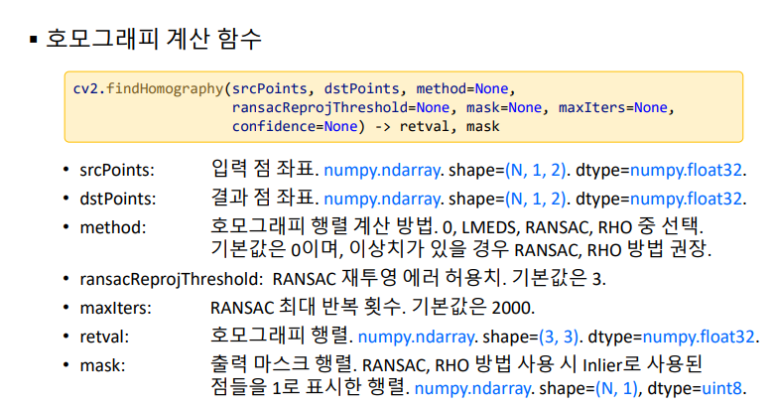Click the heading '호모그래피 계산 함수'
This screenshot has width=773, height=407.
tap(153, 39)
